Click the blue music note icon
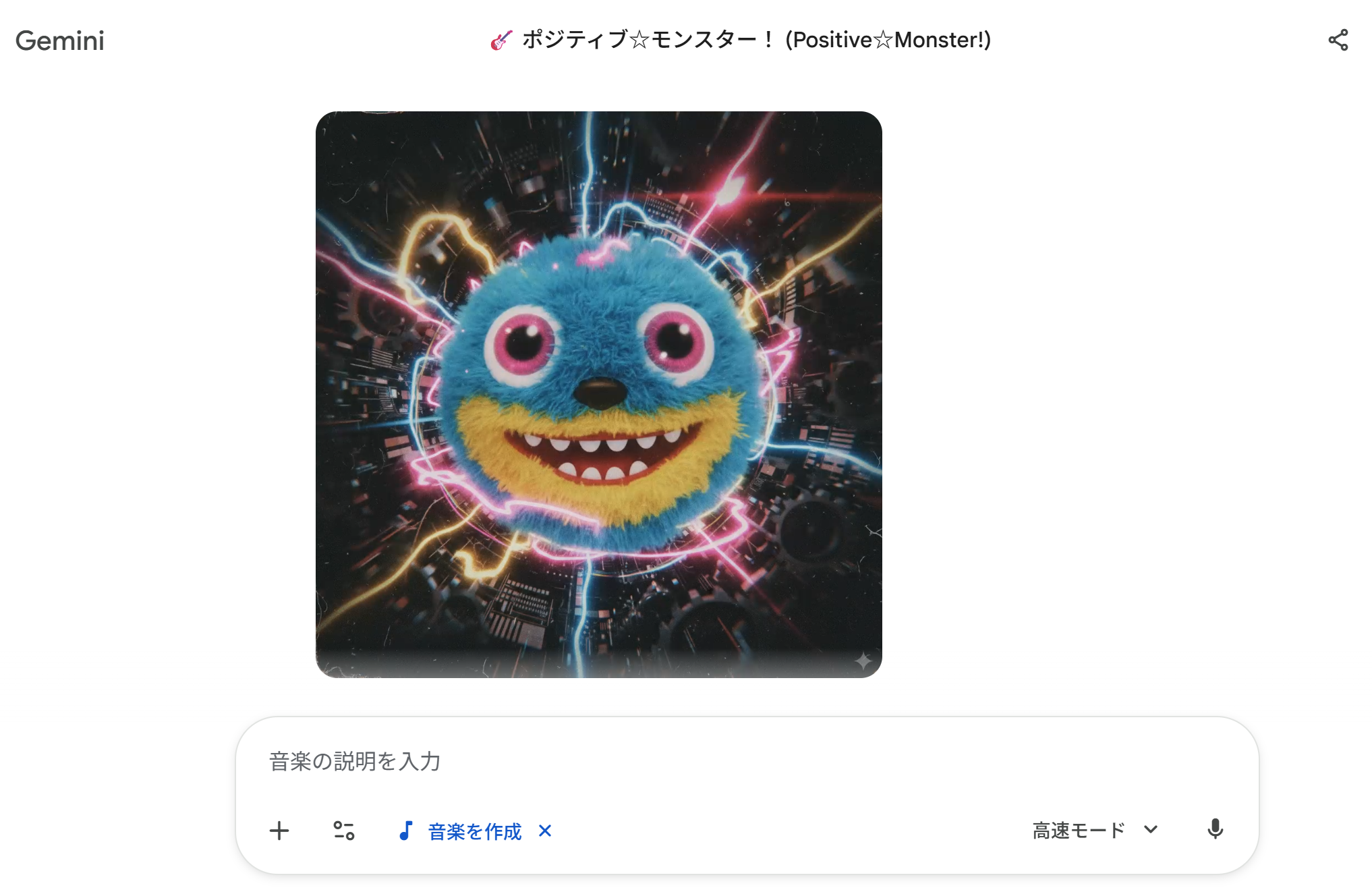The image size is (1372, 892). (405, 831)
